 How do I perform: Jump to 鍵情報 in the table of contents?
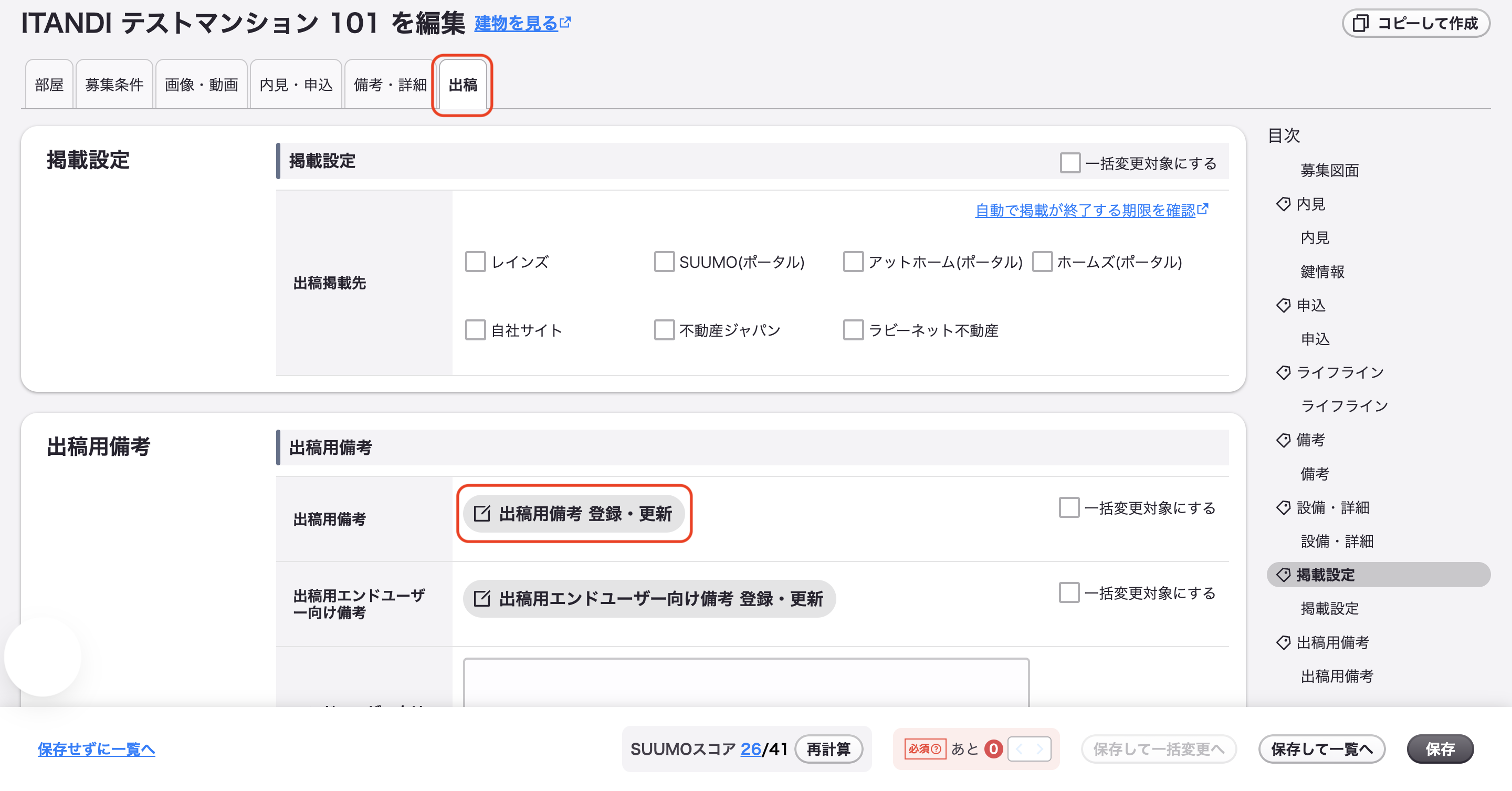tap(1322, 272)
